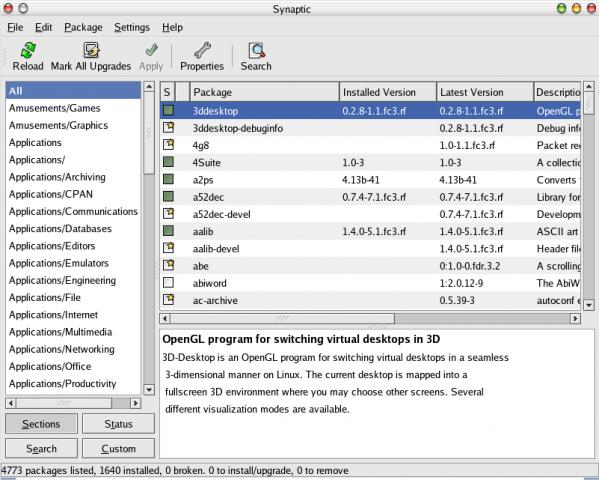Open Properties wrench toolbar icon
The height and width of the screenshot is (480, 599).
[x=202, y=50]
